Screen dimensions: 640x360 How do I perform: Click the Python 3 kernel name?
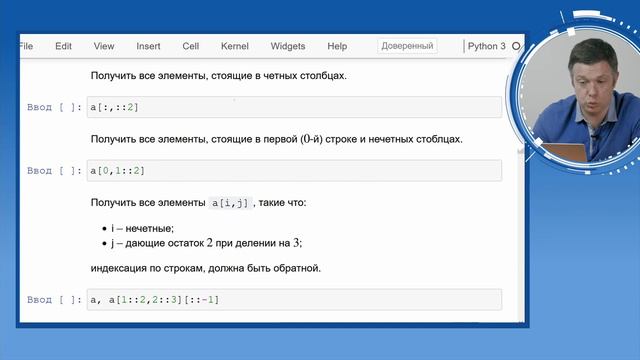coord(486,46)
